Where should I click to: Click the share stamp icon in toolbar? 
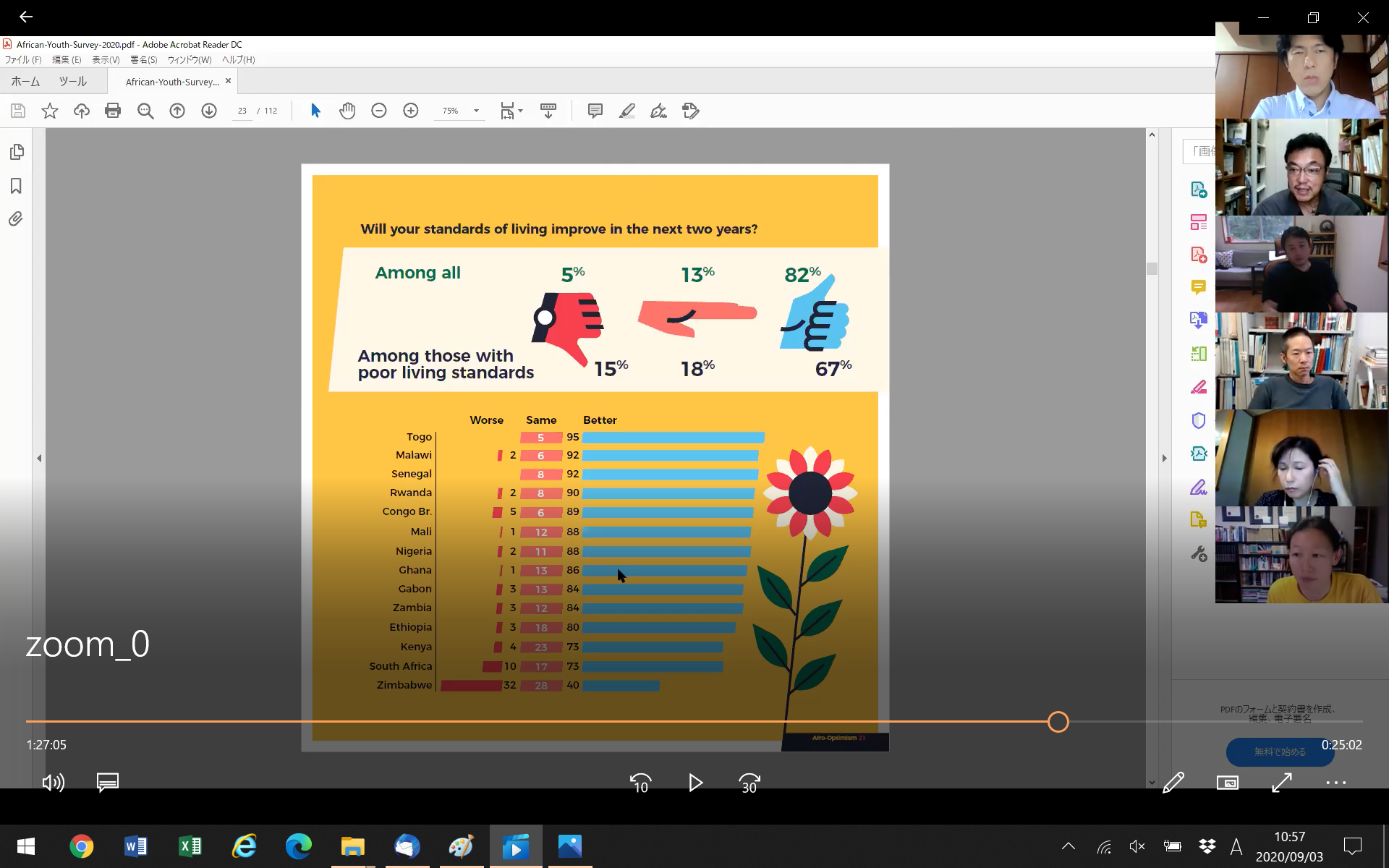coord(690,111)
